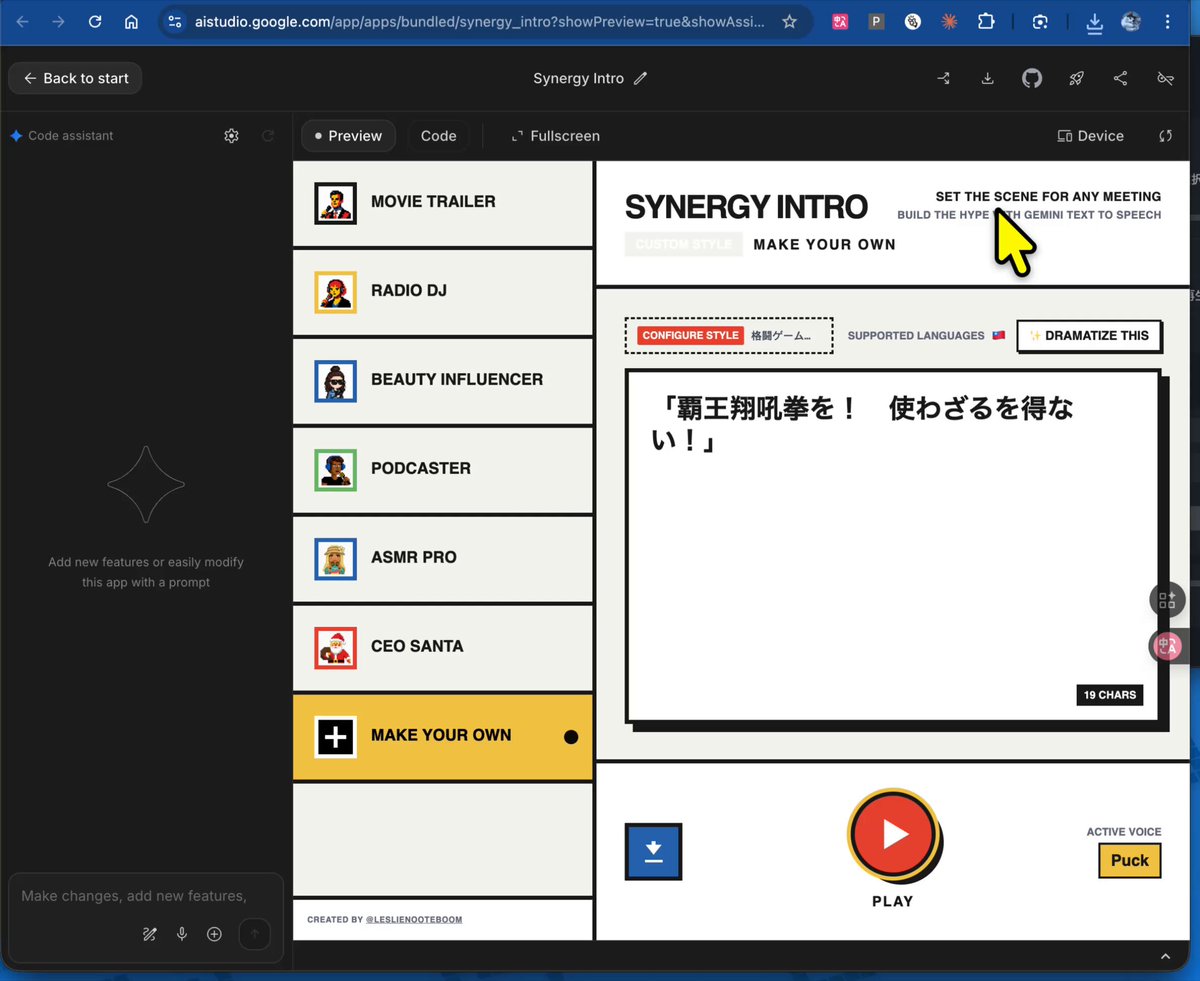The width and height of the screenshot is (1200, 981).
Task: Click the share icon in header
Action: tap(1120, 78)
